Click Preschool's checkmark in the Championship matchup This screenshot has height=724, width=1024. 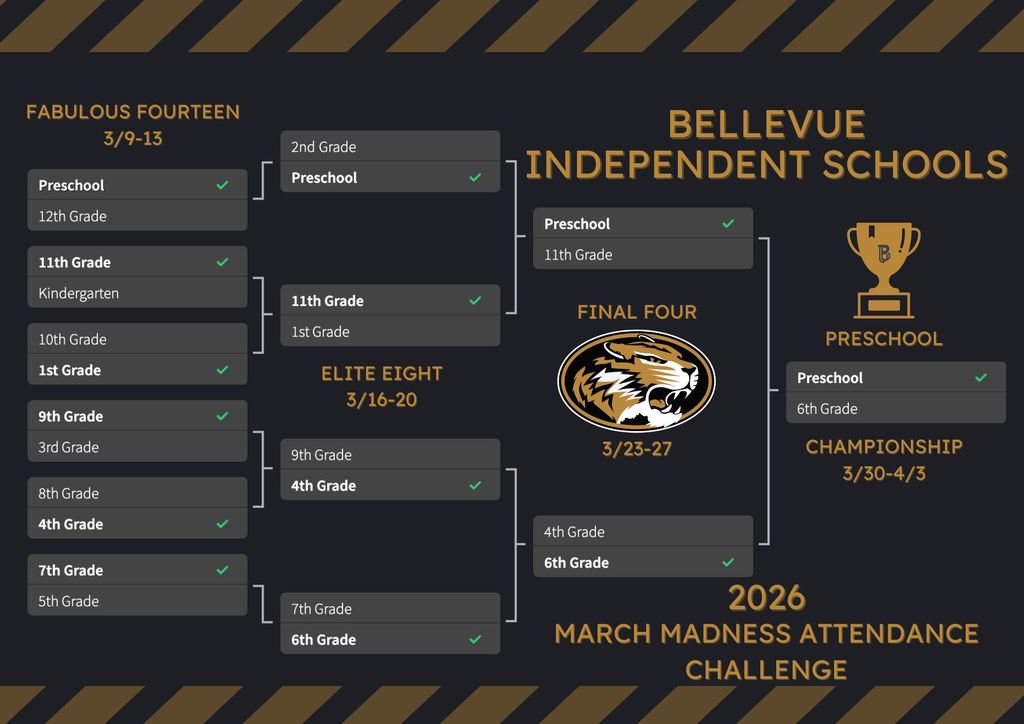click(981, 378)
